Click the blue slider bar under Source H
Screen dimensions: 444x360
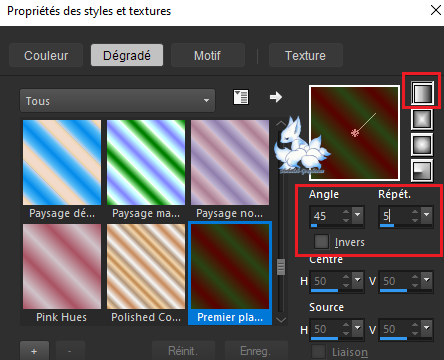324,339
